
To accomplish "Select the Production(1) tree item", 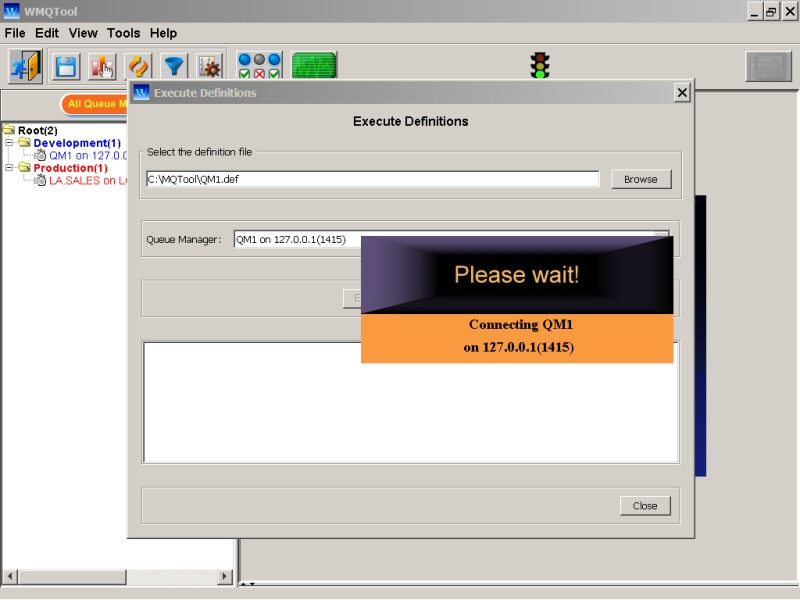I will point(70,168).
